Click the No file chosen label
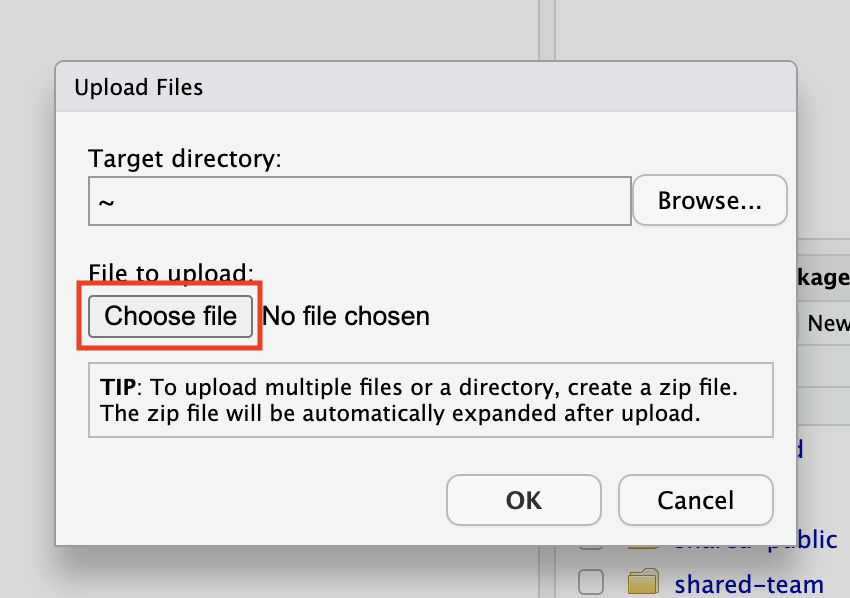Image resolution: width=850 pixels, height=598 pixels. coord(345,316)
